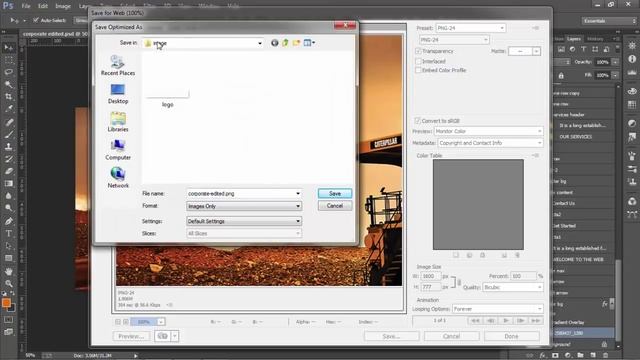Click the Color Table gray area

[478, 204]
